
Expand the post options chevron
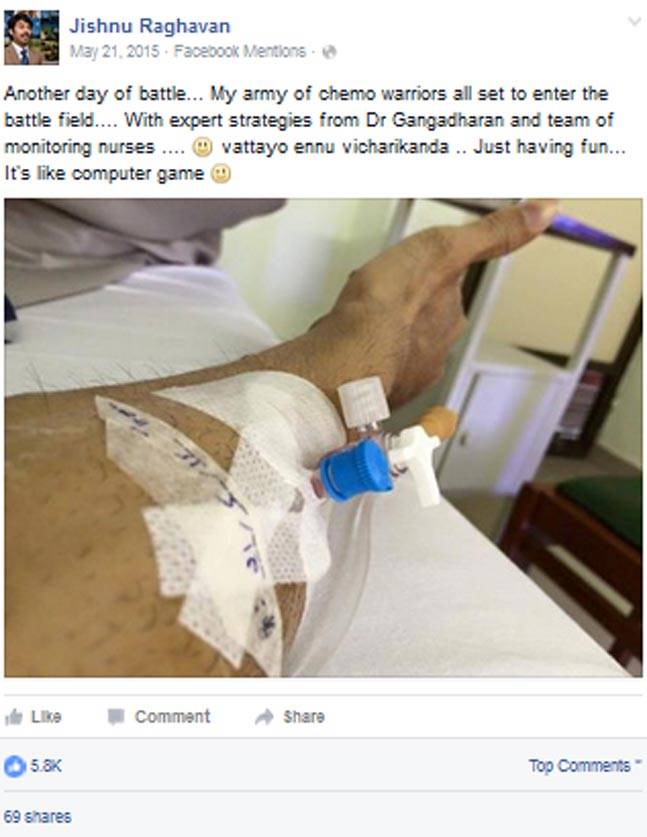(634, 21)
